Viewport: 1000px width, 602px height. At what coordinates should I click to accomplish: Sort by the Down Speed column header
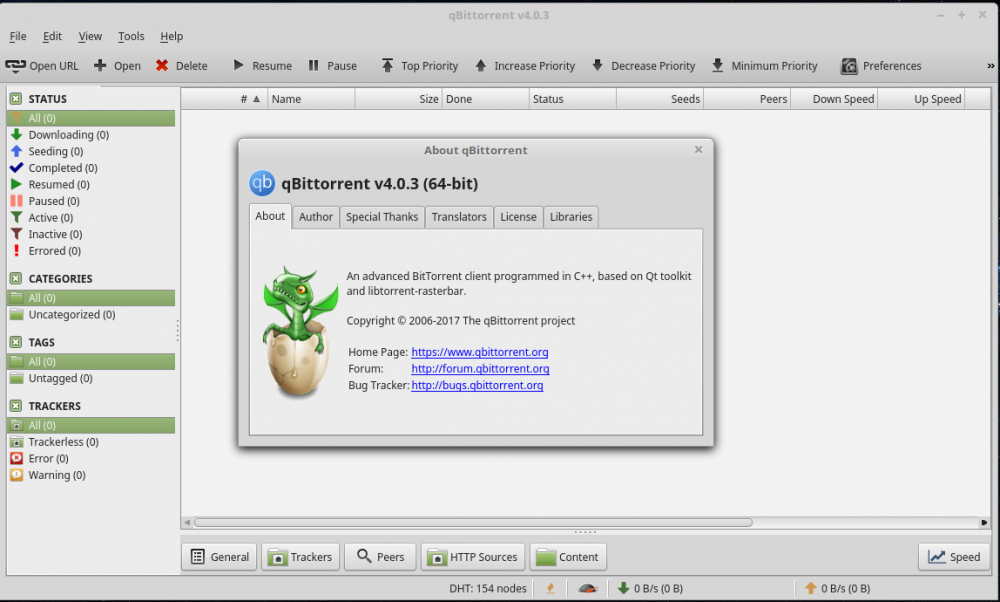click(834, 99)
